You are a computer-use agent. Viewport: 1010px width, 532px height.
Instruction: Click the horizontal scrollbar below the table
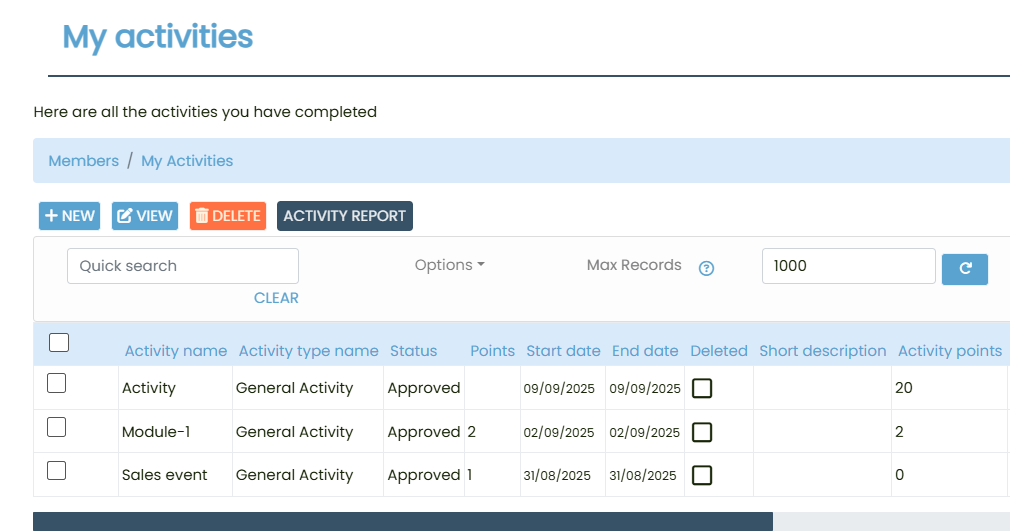coord(402,521)
